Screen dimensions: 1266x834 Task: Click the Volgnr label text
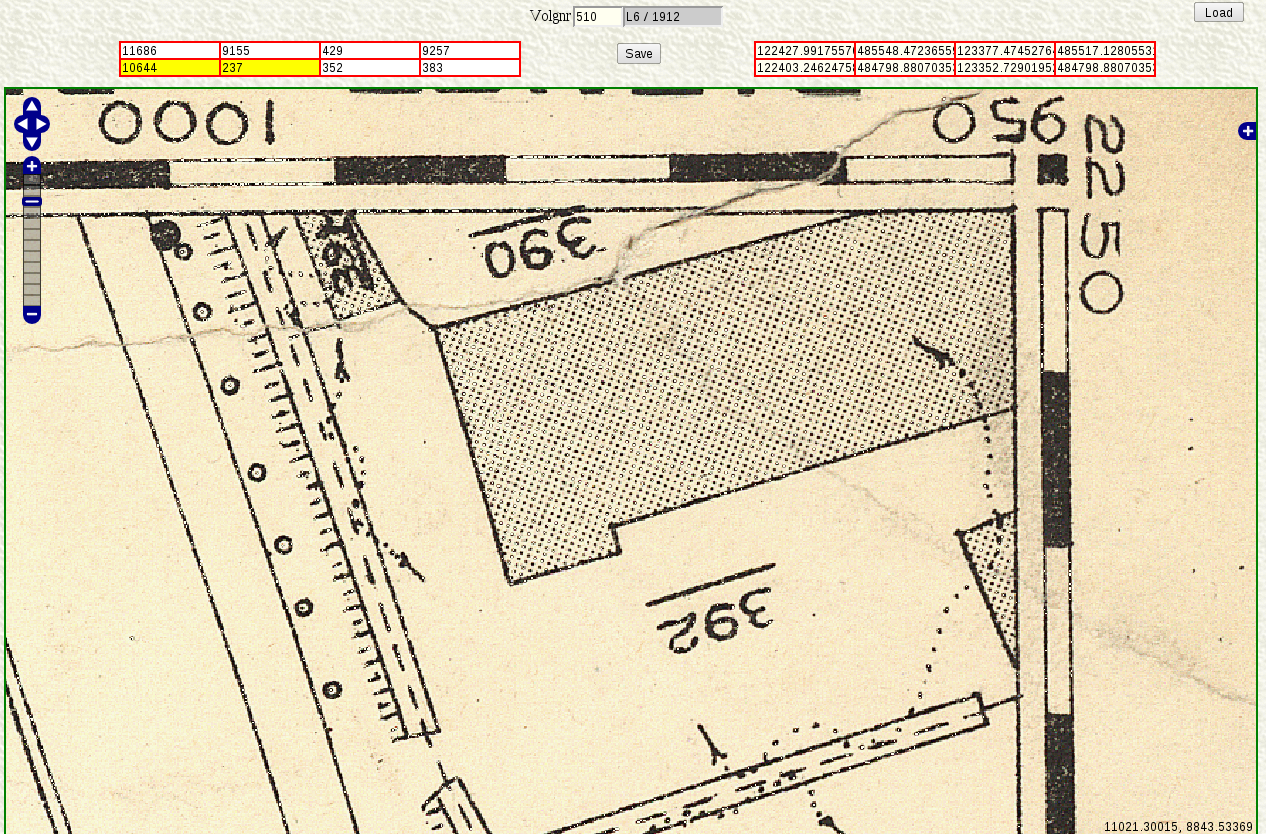pos(550,16)
